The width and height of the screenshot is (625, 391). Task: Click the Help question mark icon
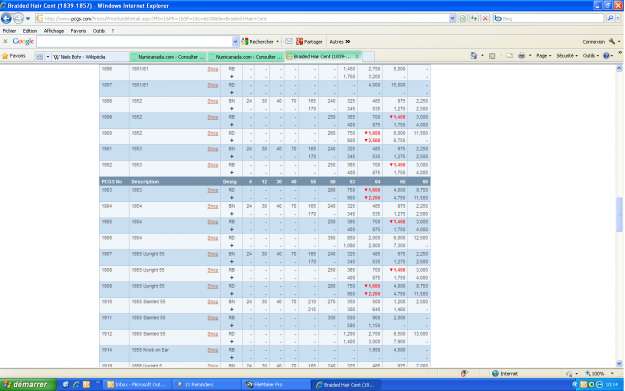coord(606,56)
